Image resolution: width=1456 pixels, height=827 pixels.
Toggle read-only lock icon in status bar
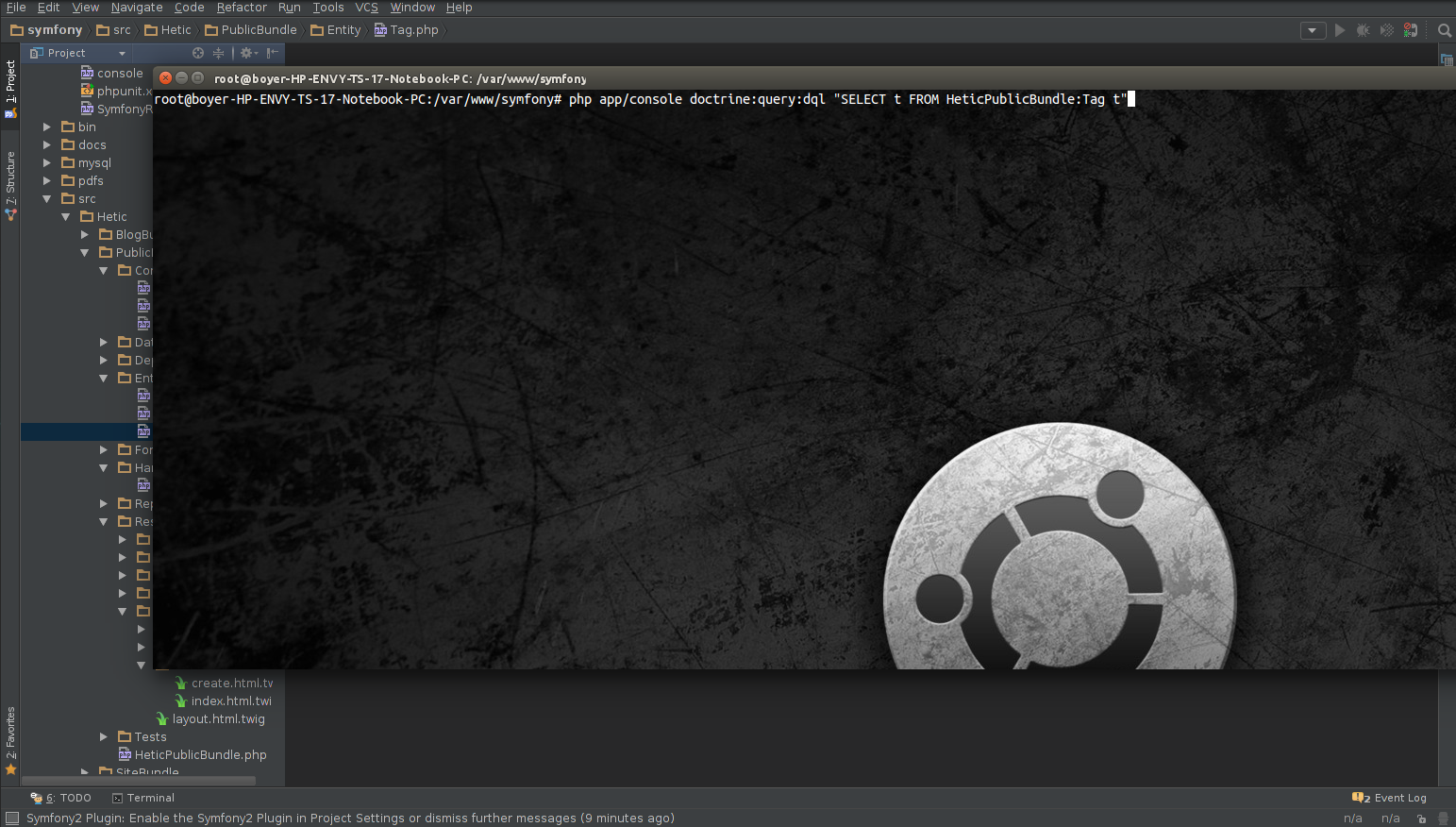tap(1421, 819)
